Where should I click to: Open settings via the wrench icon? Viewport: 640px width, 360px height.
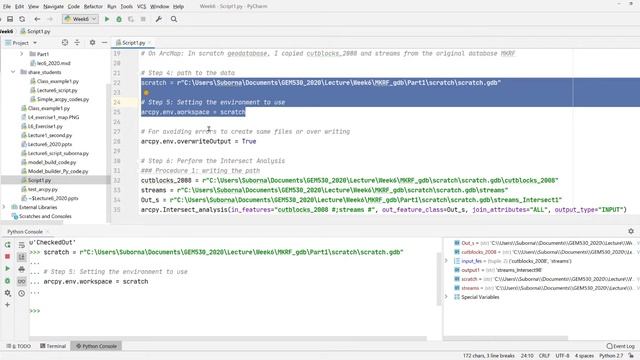coord(159,19)
